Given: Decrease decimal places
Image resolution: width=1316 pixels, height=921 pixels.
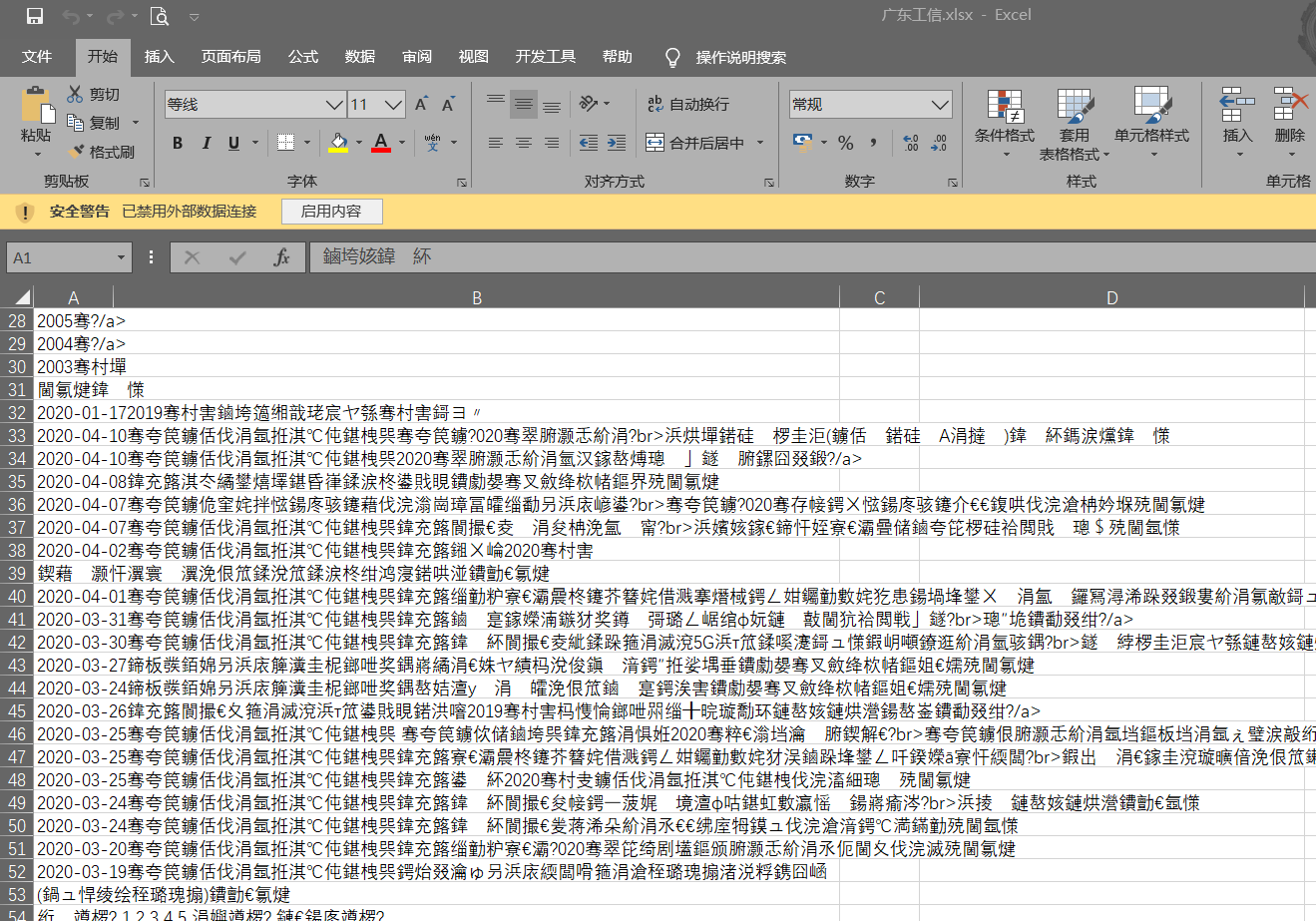Looking at the screenshot, I should click(939, 143).
